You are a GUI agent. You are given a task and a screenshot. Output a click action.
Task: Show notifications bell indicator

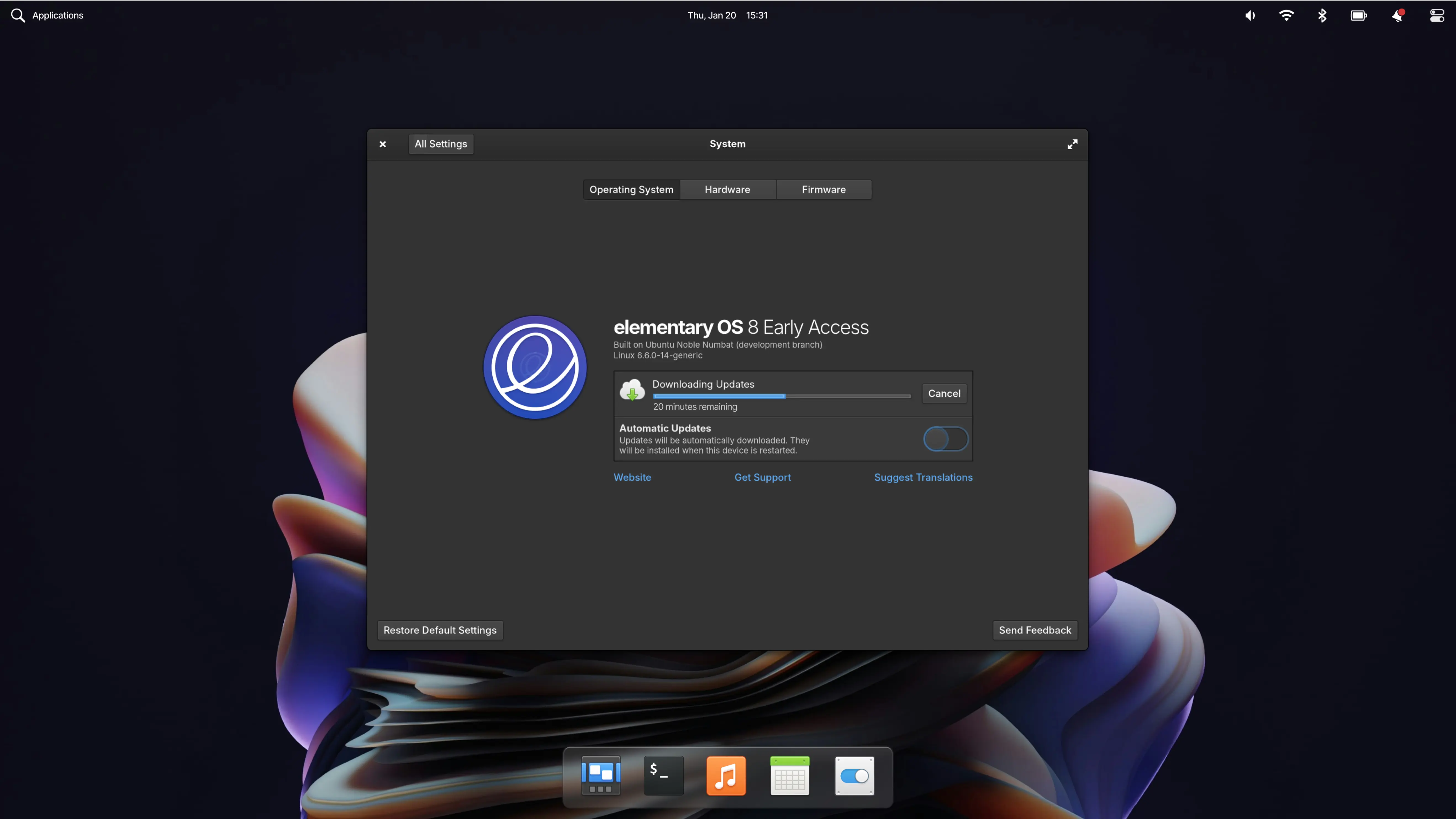pos(1397,15)
